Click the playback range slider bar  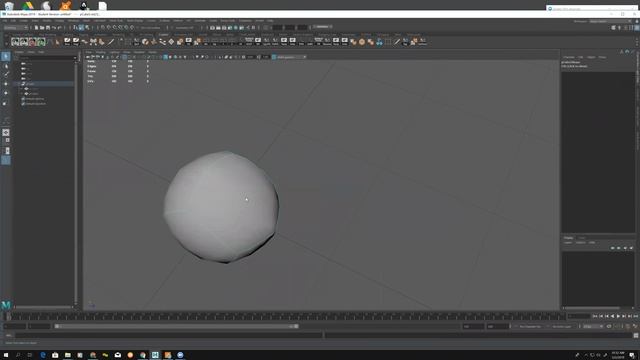click(x=176, y=326)
